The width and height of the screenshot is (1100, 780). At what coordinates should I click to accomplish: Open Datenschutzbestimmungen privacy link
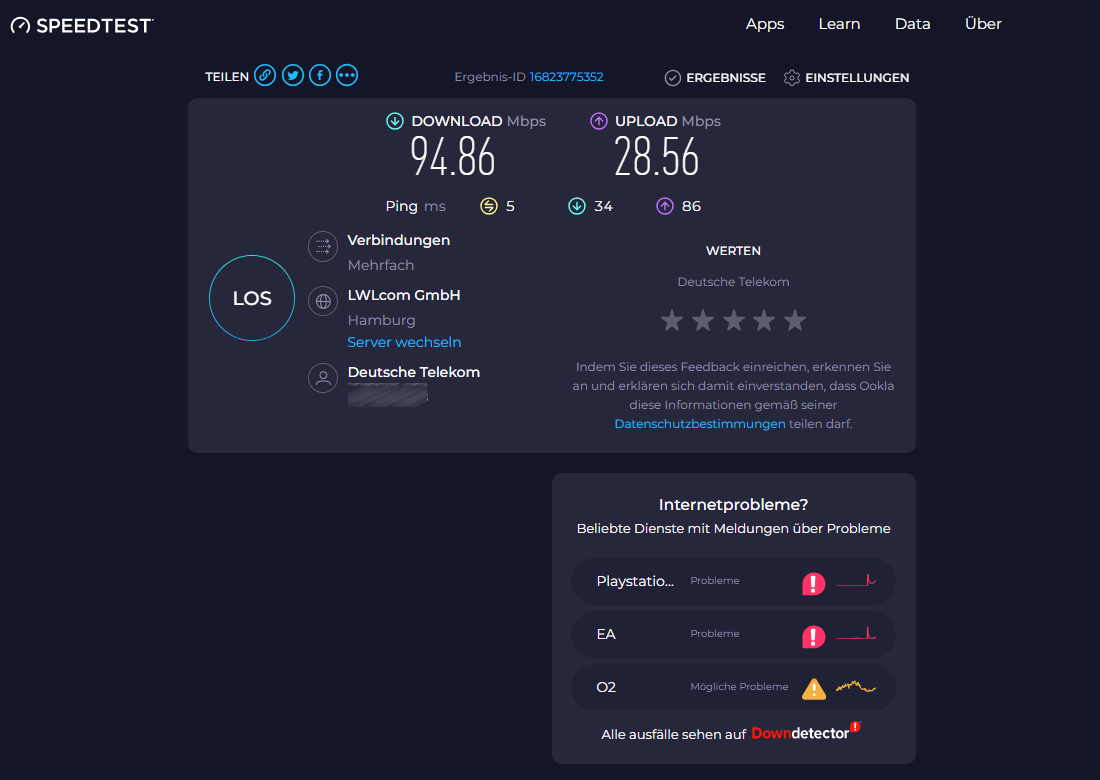699,424
